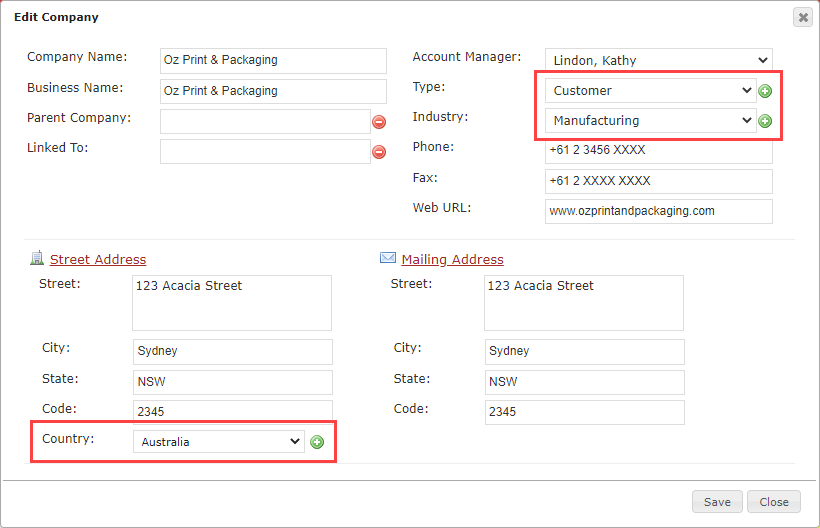Click the green plus icon next to Country
Screen dimensions: 820x528
tap(317, 442)
